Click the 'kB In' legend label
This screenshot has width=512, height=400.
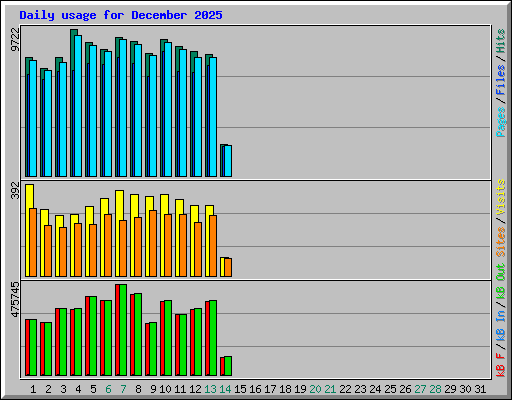[x=501, y=325]
